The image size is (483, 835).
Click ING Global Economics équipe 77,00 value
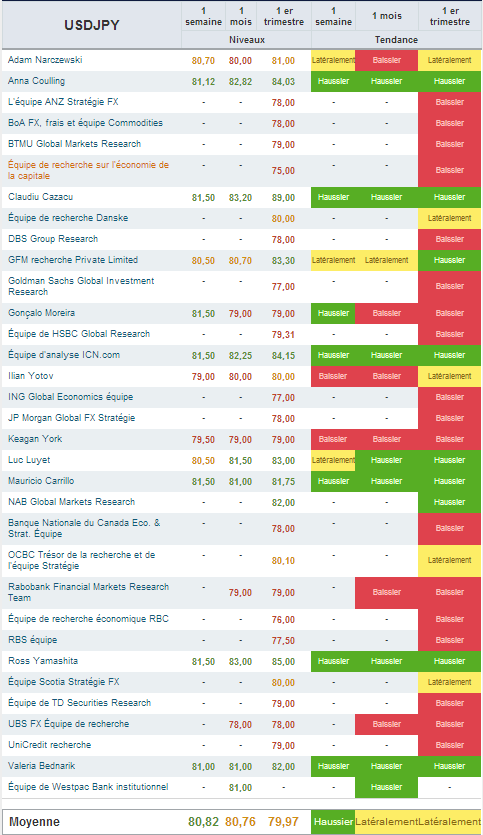pyautogui.click(x=283, y=398)
